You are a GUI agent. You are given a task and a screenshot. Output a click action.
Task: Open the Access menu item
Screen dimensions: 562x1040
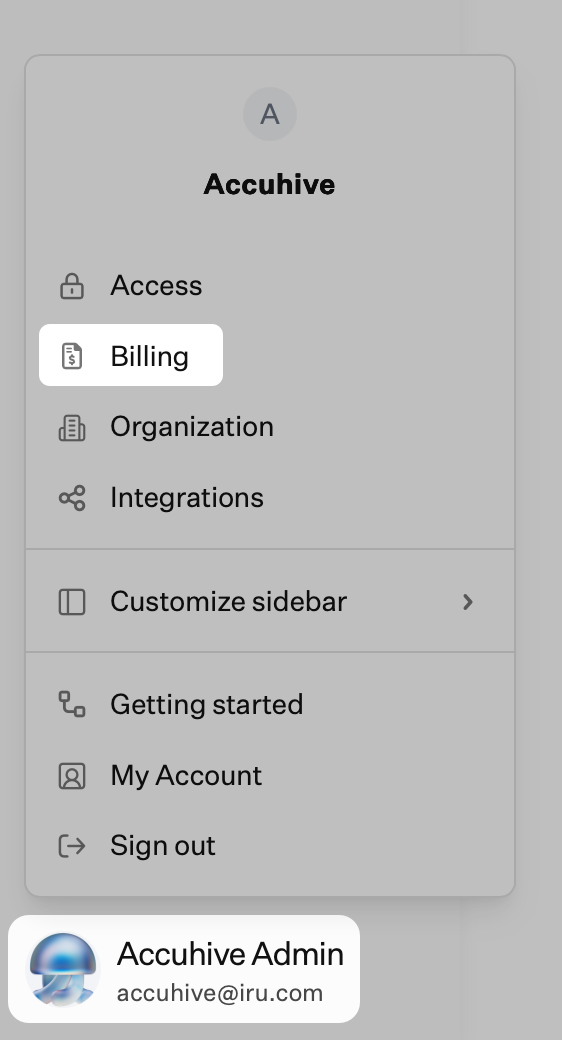point(269,286)
